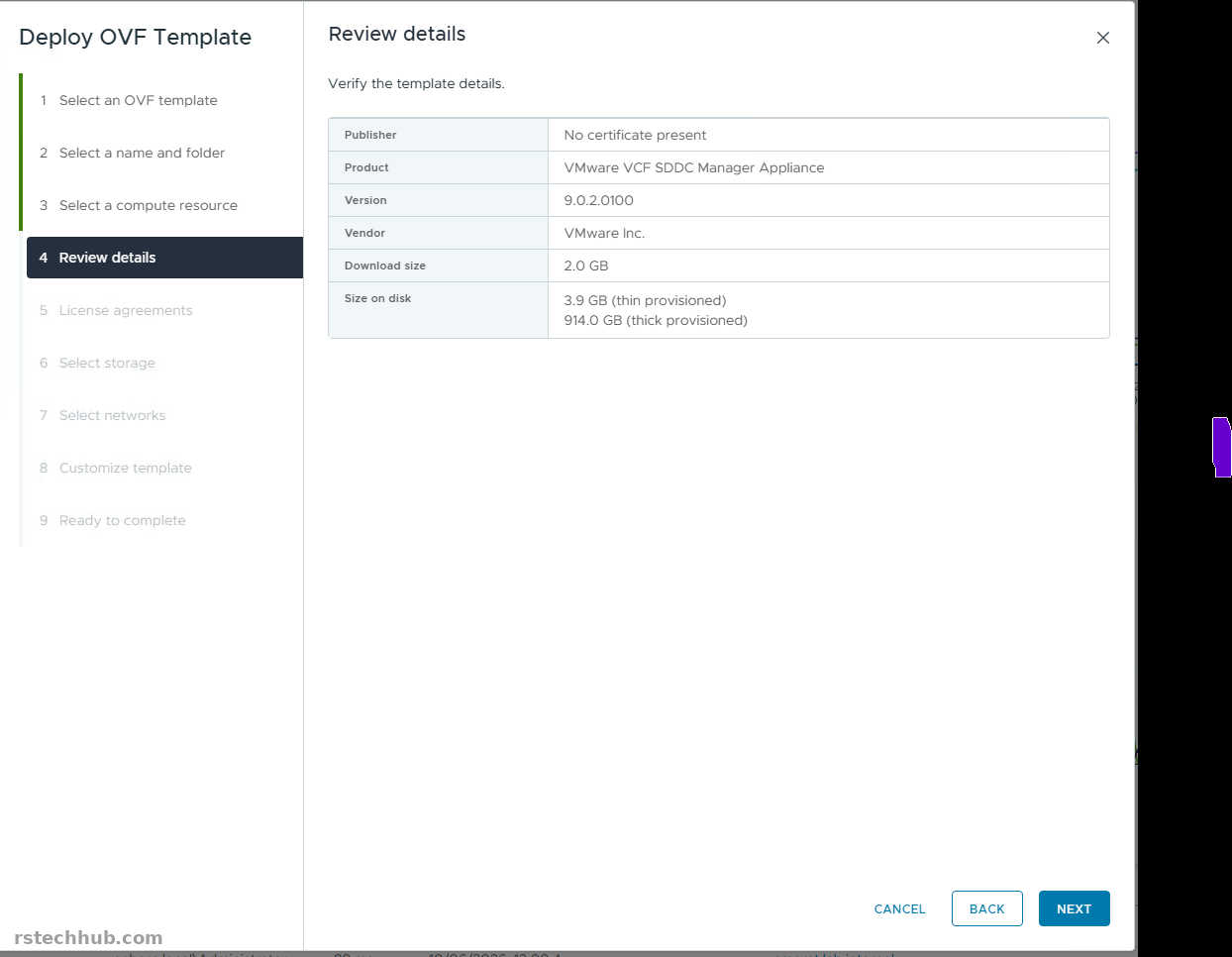The image size is (1232, 957).
Task: Close the Deploy OVF Template dialog
Action: (x=1102, y=38)
